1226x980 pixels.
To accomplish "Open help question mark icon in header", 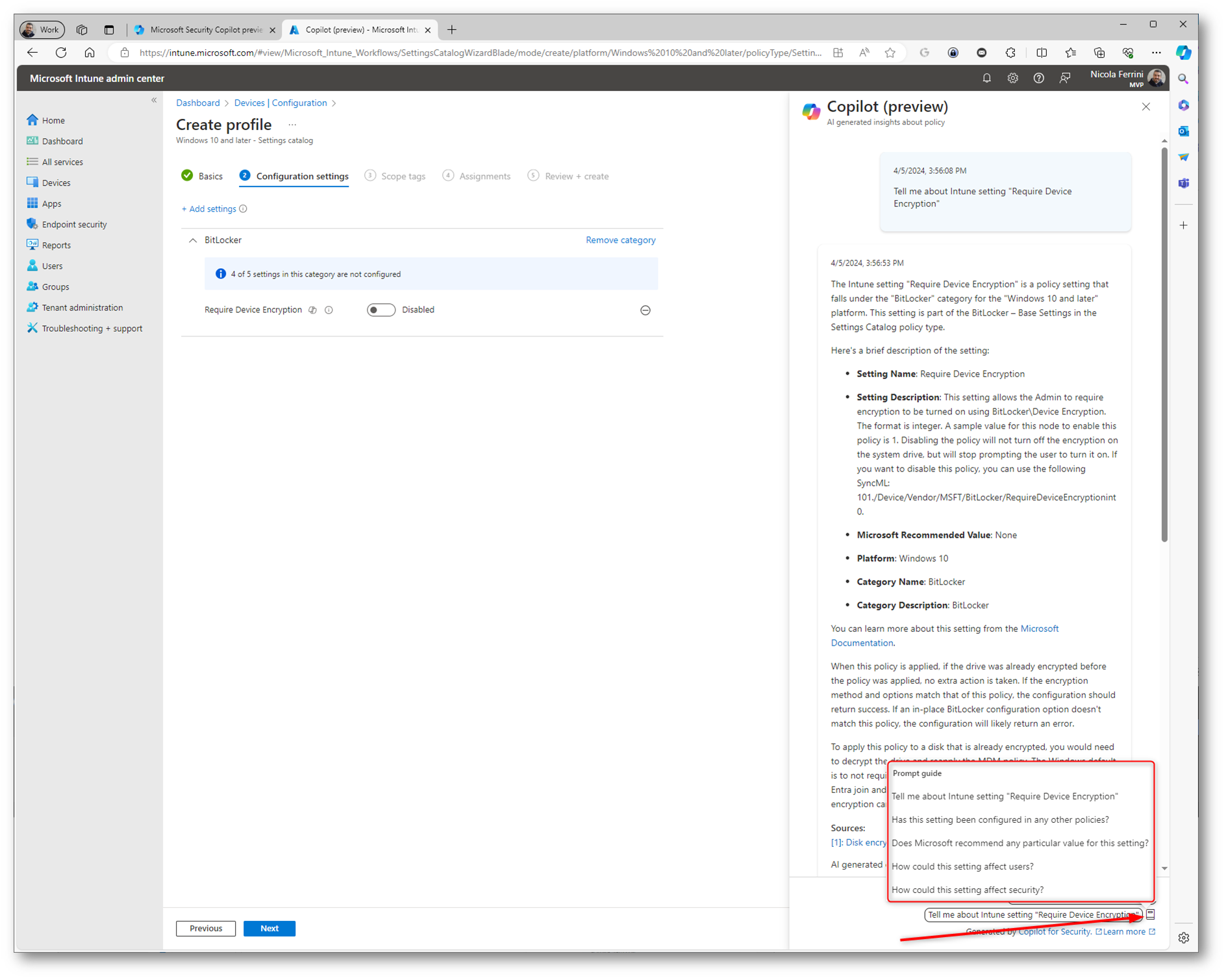I will point(1038,78).
